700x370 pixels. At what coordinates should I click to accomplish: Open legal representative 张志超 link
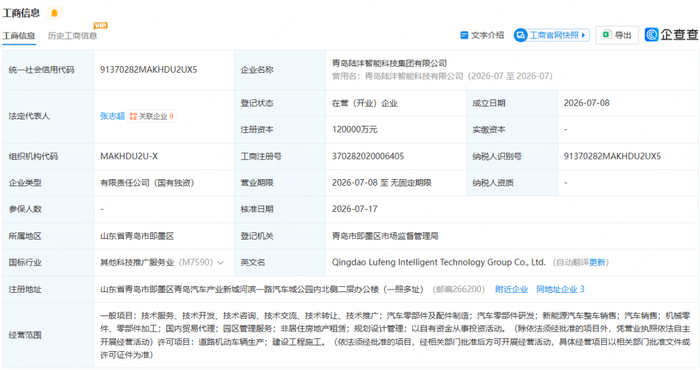[x=112, y=116]
